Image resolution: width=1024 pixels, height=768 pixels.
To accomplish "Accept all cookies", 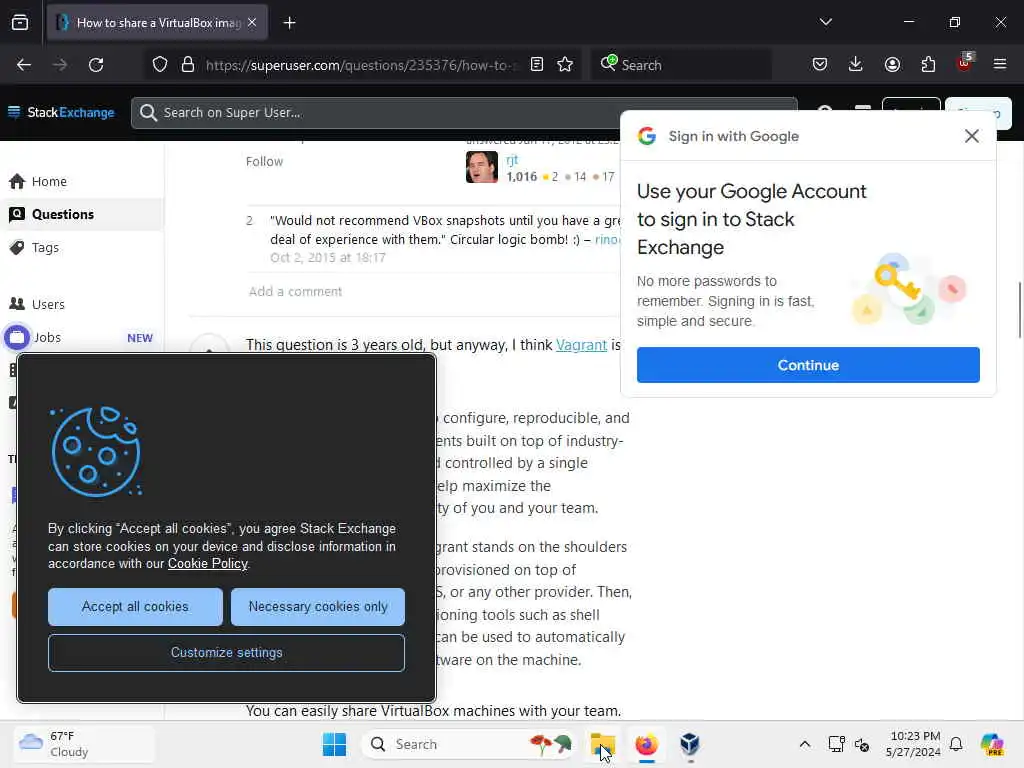I will pos(135,607).
